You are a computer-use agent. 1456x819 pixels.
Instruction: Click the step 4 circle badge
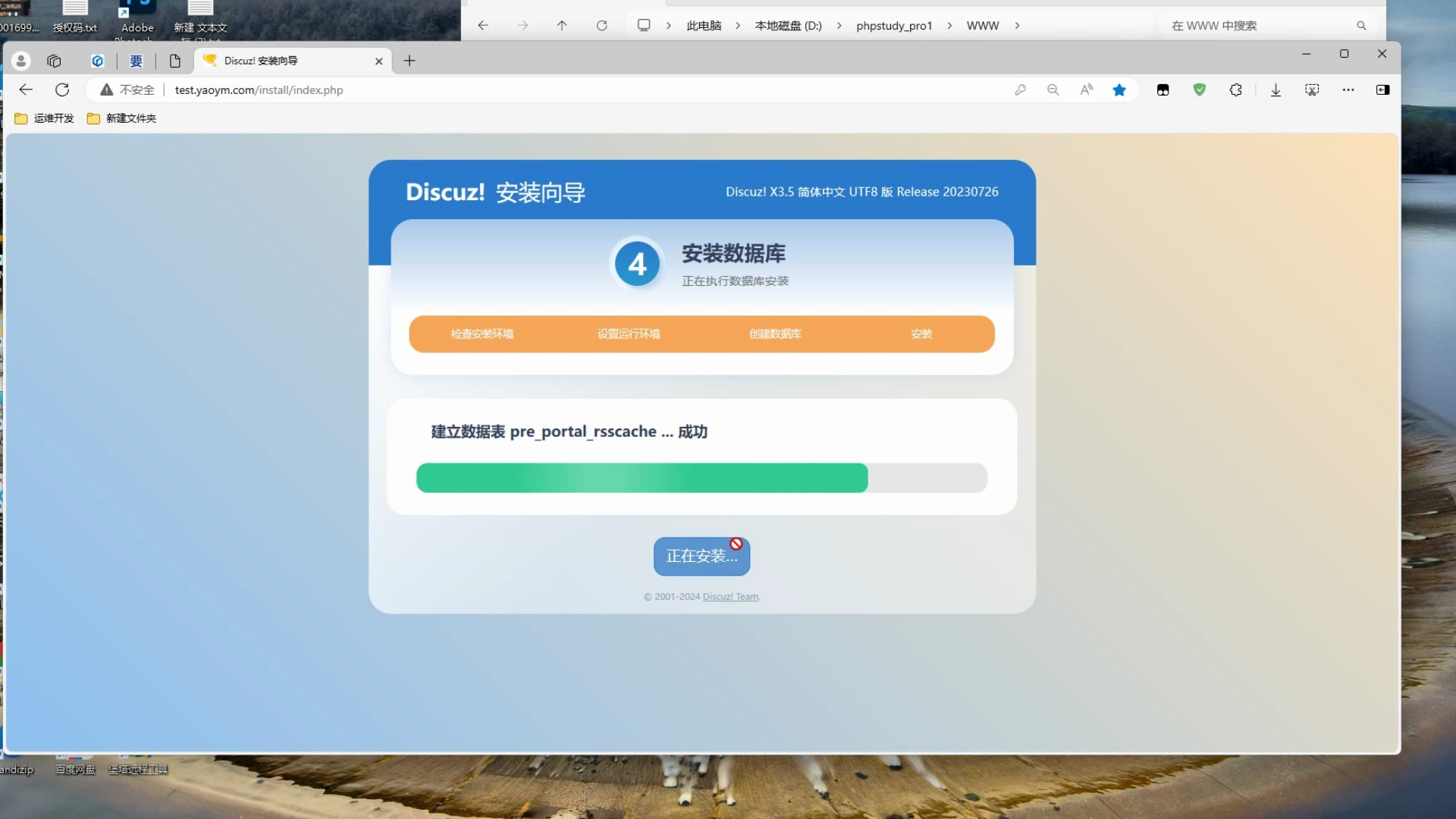tap(637, 264)
